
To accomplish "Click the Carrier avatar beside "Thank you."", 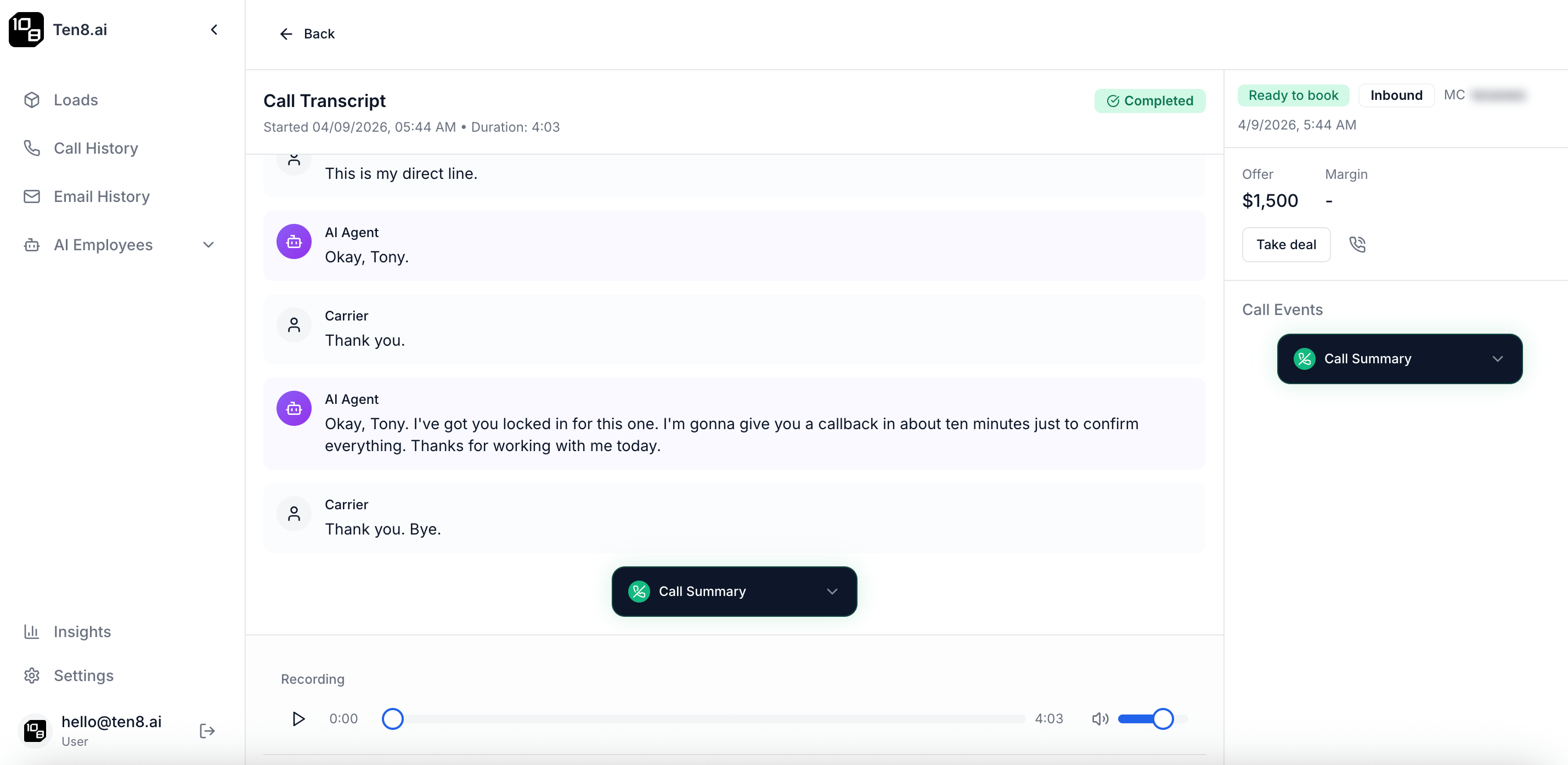I will coord(294,325).
